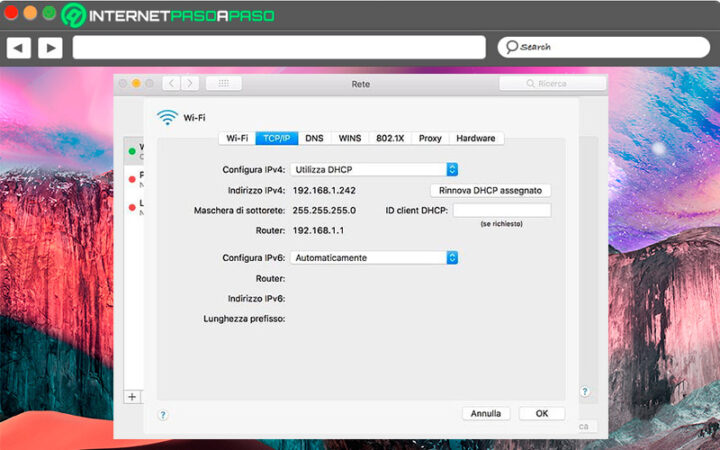Screen dimensions: 720x450
Task: Click the ID client DHCP field
Action: point(501,211)
